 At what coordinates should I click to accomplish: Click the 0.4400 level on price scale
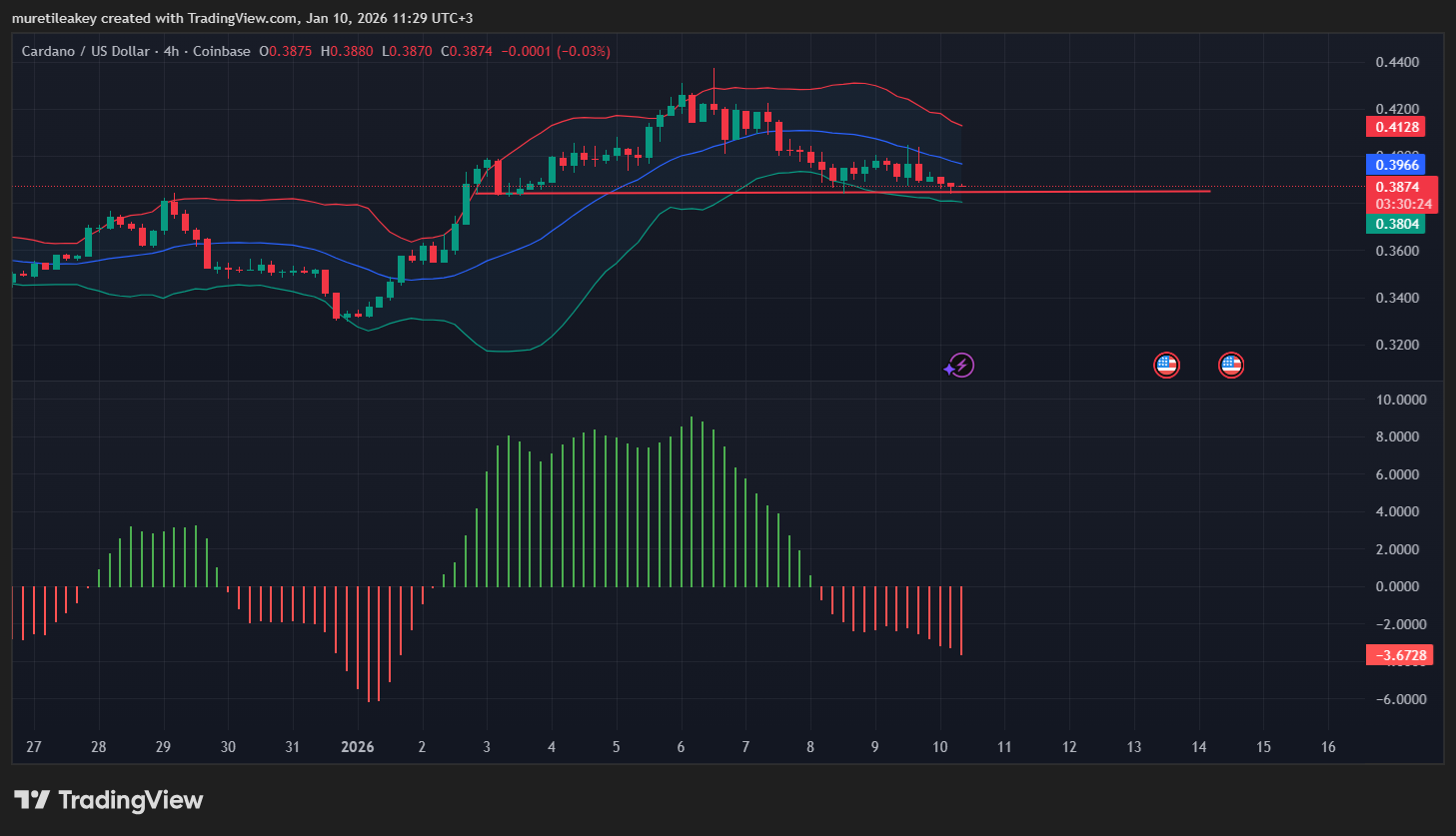[x=1396, y=62]
